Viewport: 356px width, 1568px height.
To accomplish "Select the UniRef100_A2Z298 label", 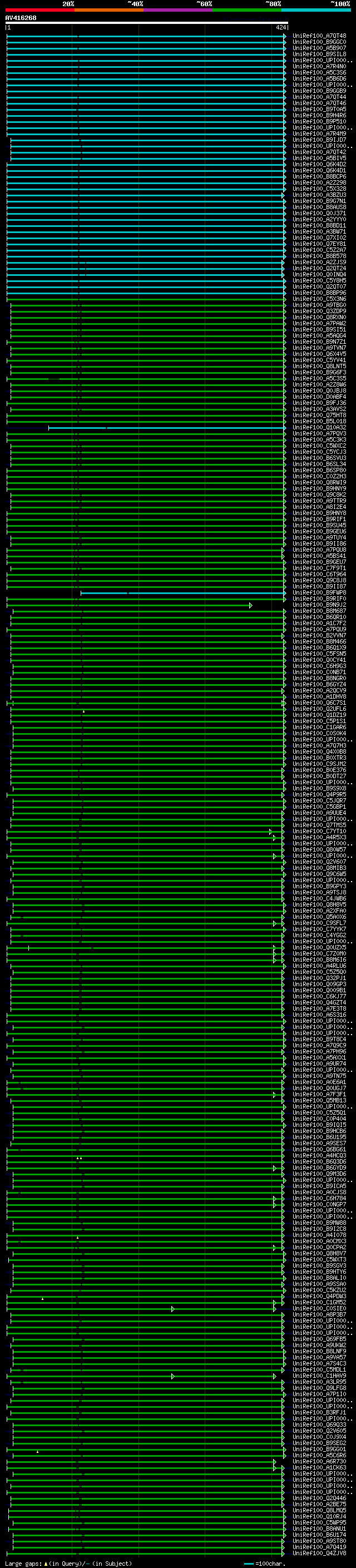I will point(319,182).
